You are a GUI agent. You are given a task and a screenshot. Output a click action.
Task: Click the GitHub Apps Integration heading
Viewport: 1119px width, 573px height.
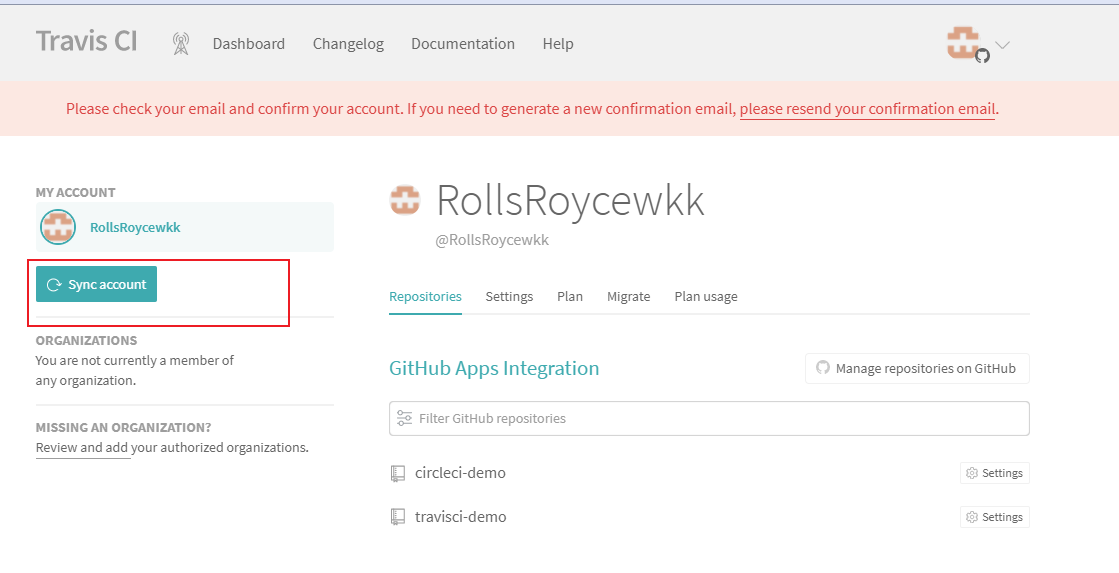tap(494, 368)
